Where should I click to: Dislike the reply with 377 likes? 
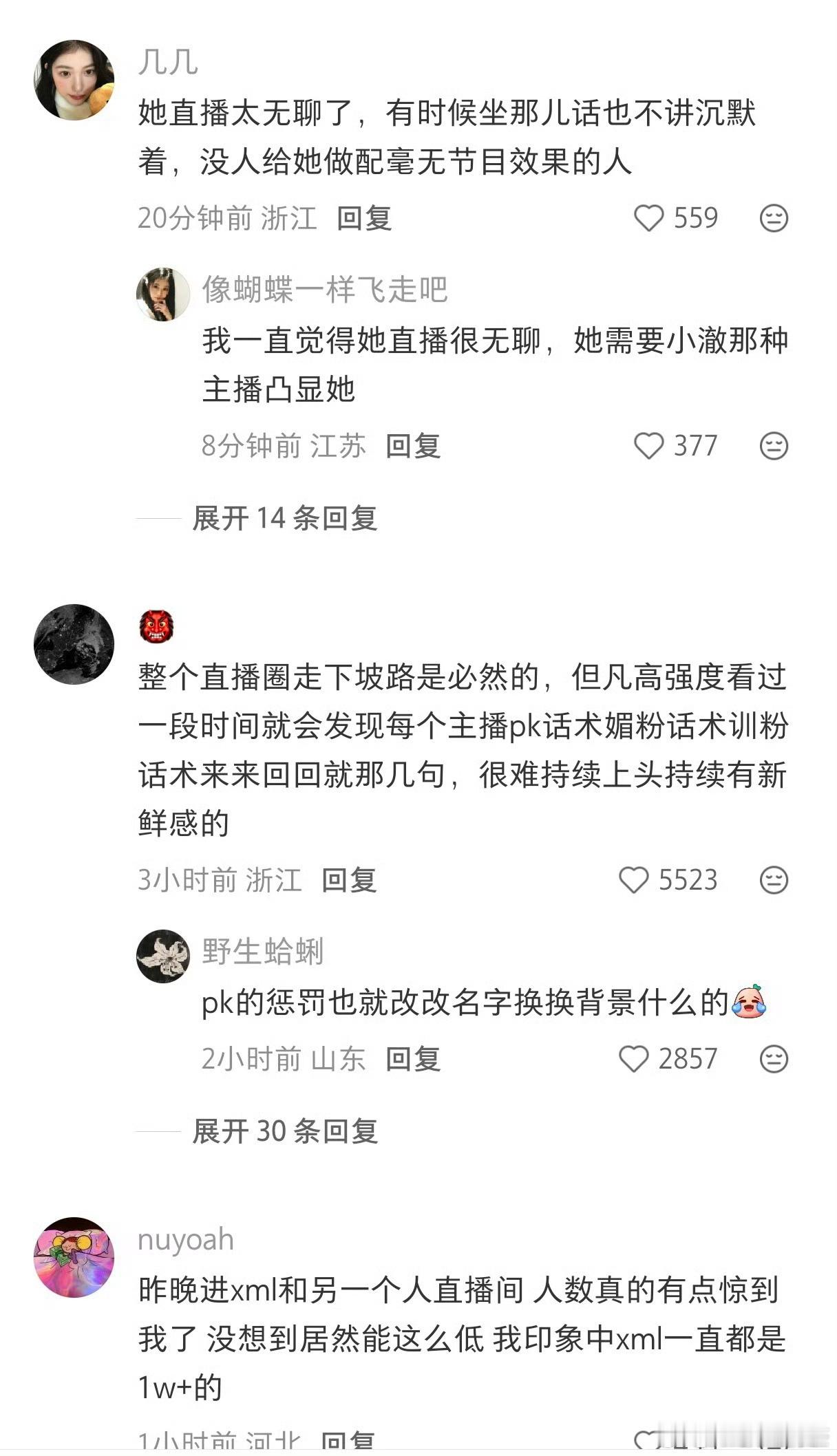point(774,446)
